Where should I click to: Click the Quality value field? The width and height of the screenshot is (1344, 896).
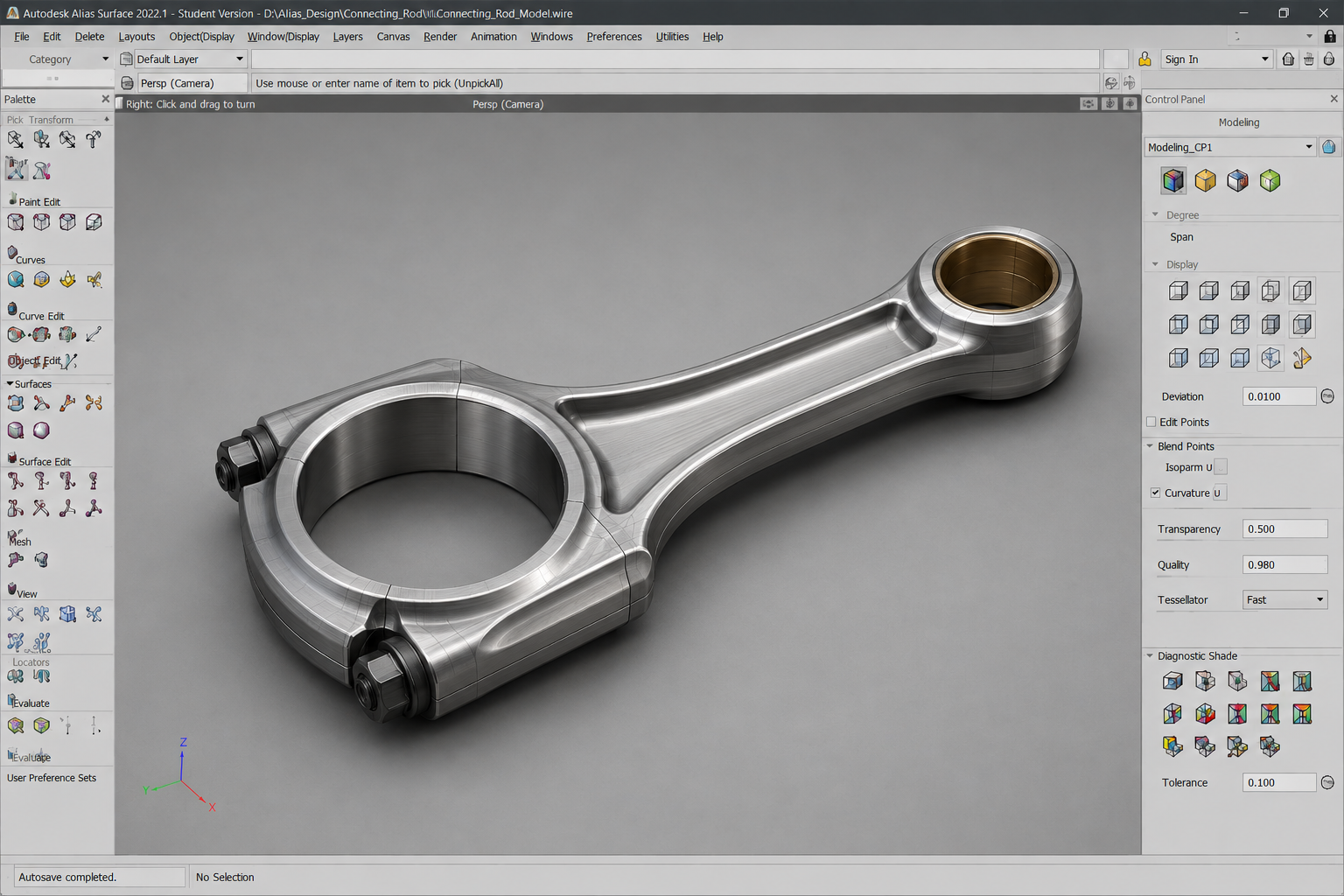pyautogui.click(x=1285, y=564)
